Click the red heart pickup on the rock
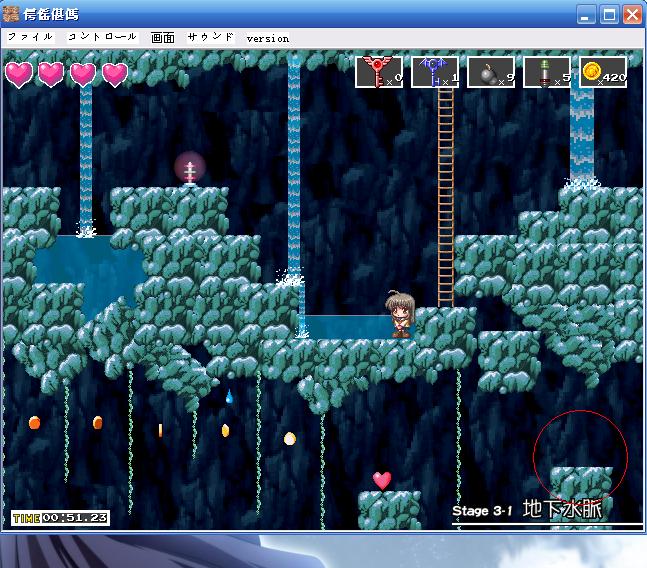The height and width of the screenshot is (568, 647). 382,481
